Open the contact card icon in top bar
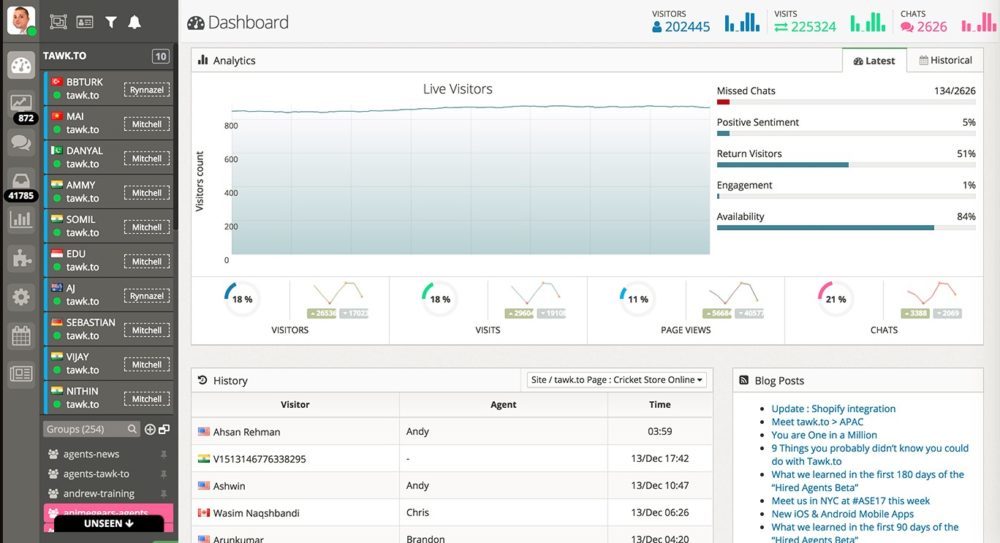Image resolution: width=1000 pixels, height=543 pixels. 85,21
